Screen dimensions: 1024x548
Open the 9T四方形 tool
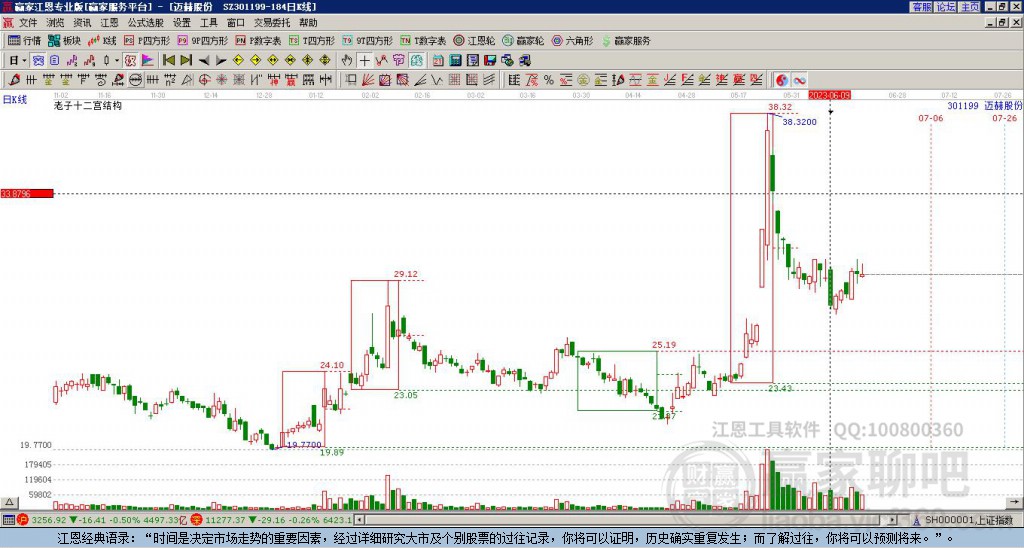(368, 40)
